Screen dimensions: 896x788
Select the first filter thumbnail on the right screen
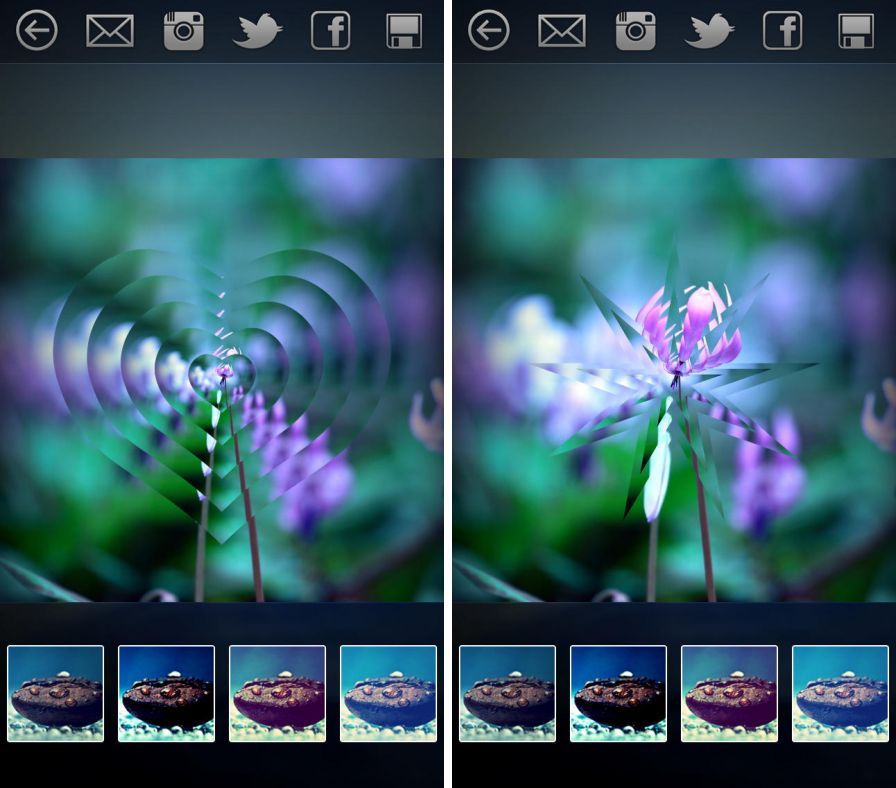508,693
